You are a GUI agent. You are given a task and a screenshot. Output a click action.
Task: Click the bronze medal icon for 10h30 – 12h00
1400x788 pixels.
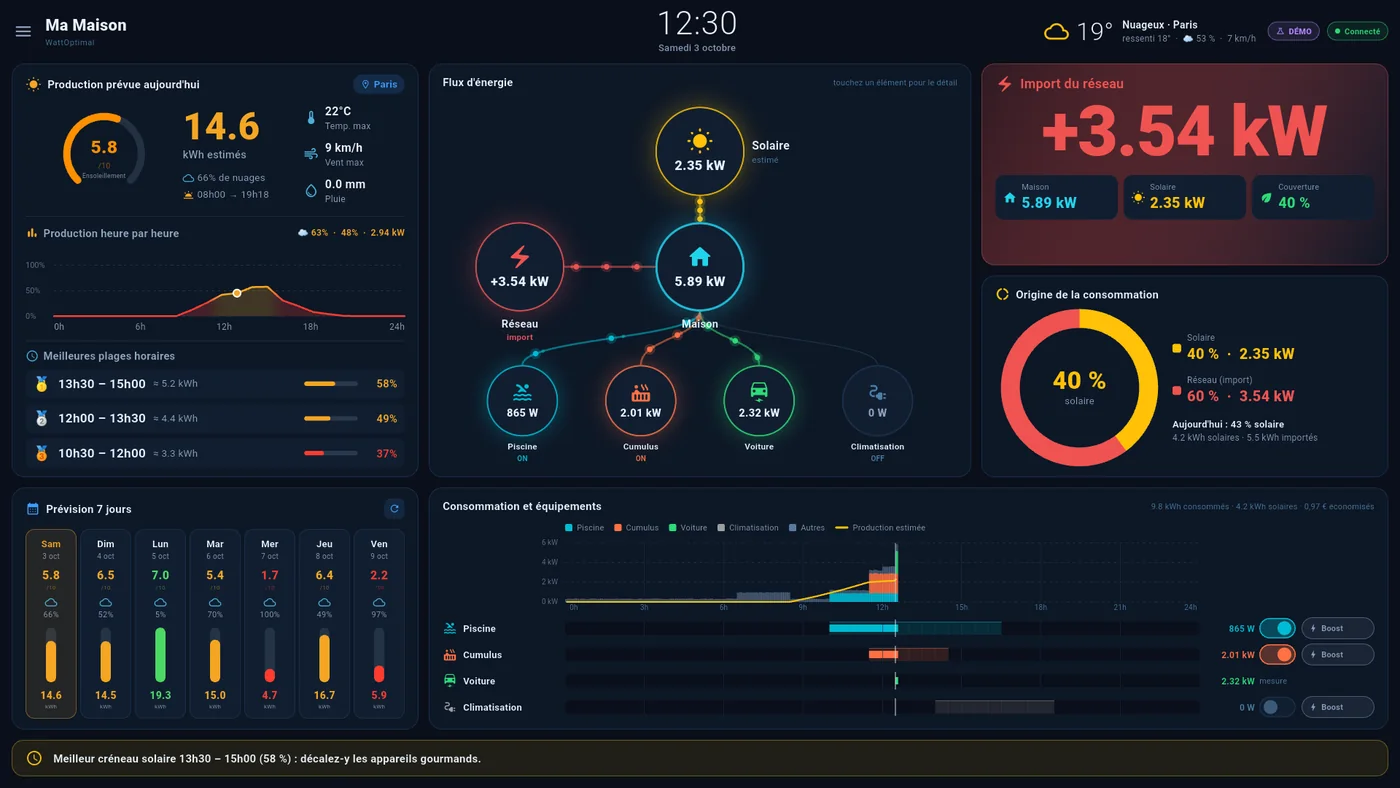coord(41,453)
